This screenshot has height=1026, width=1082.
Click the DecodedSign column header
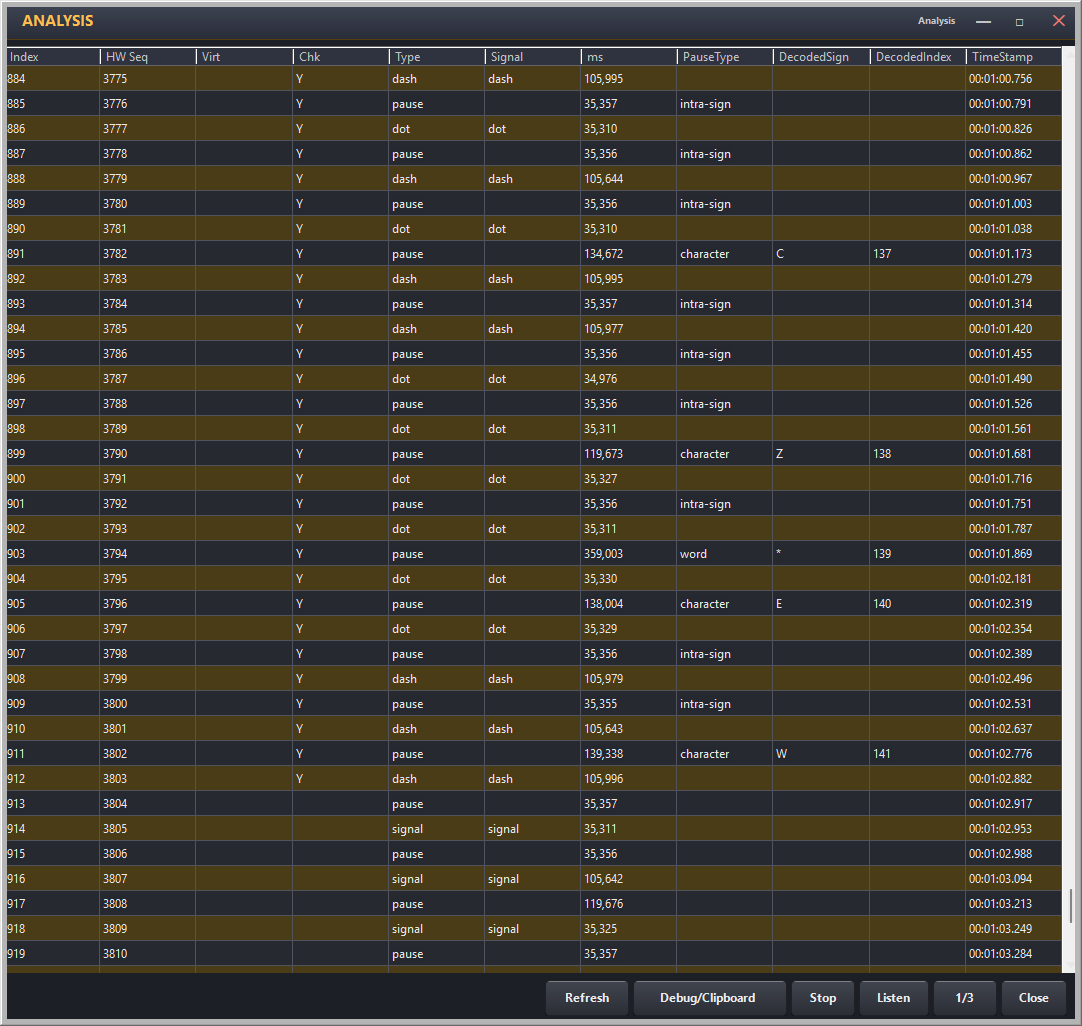pos(822,57)
